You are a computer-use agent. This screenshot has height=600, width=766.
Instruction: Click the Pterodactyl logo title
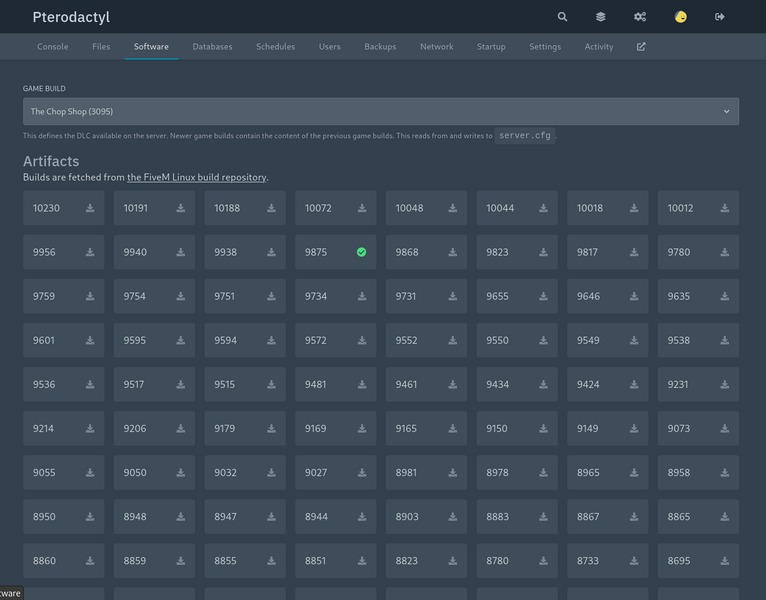[x=71, y=17]
